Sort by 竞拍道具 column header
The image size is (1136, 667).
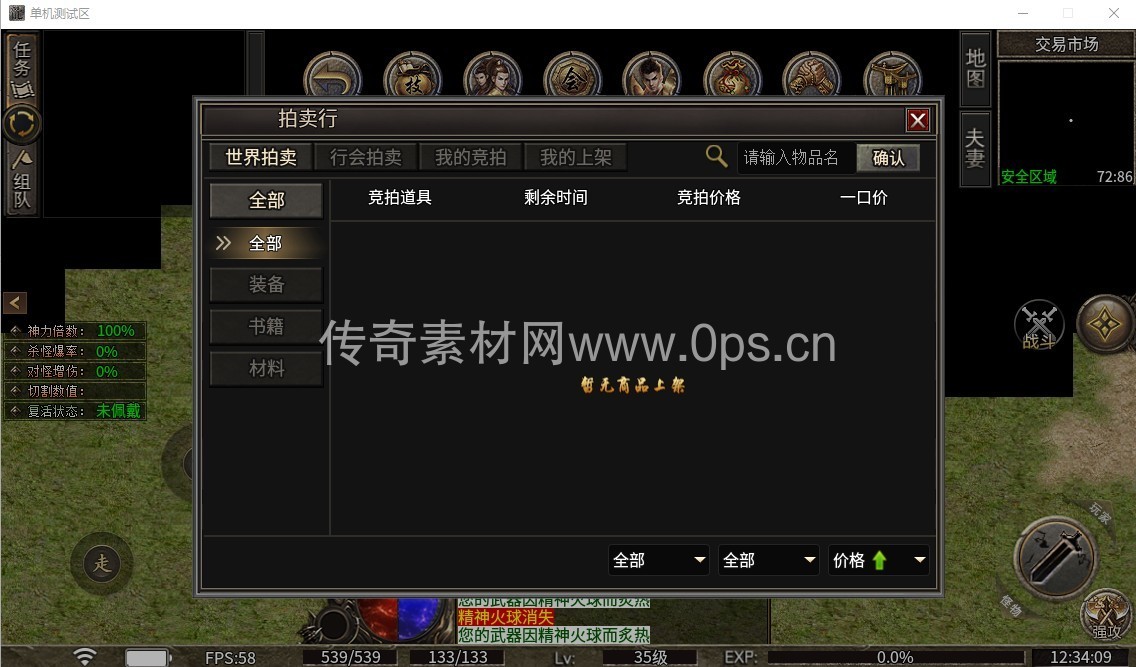[400, 198]
